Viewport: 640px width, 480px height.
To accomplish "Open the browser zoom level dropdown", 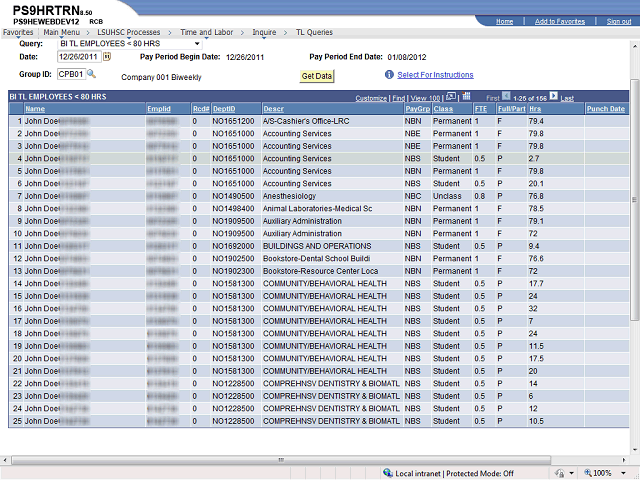I will point(625,473).
